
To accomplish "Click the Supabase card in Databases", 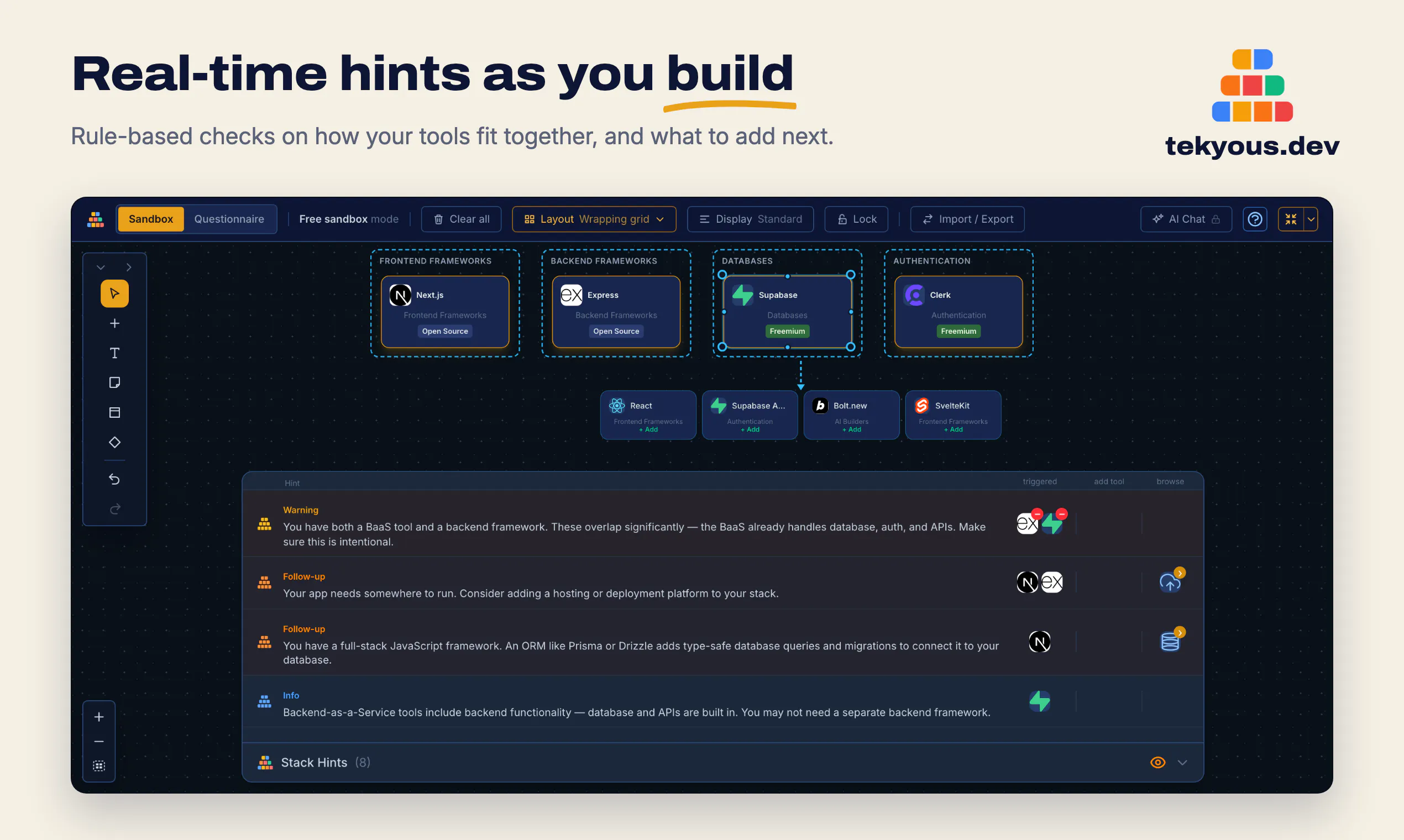I will [787, 312].
